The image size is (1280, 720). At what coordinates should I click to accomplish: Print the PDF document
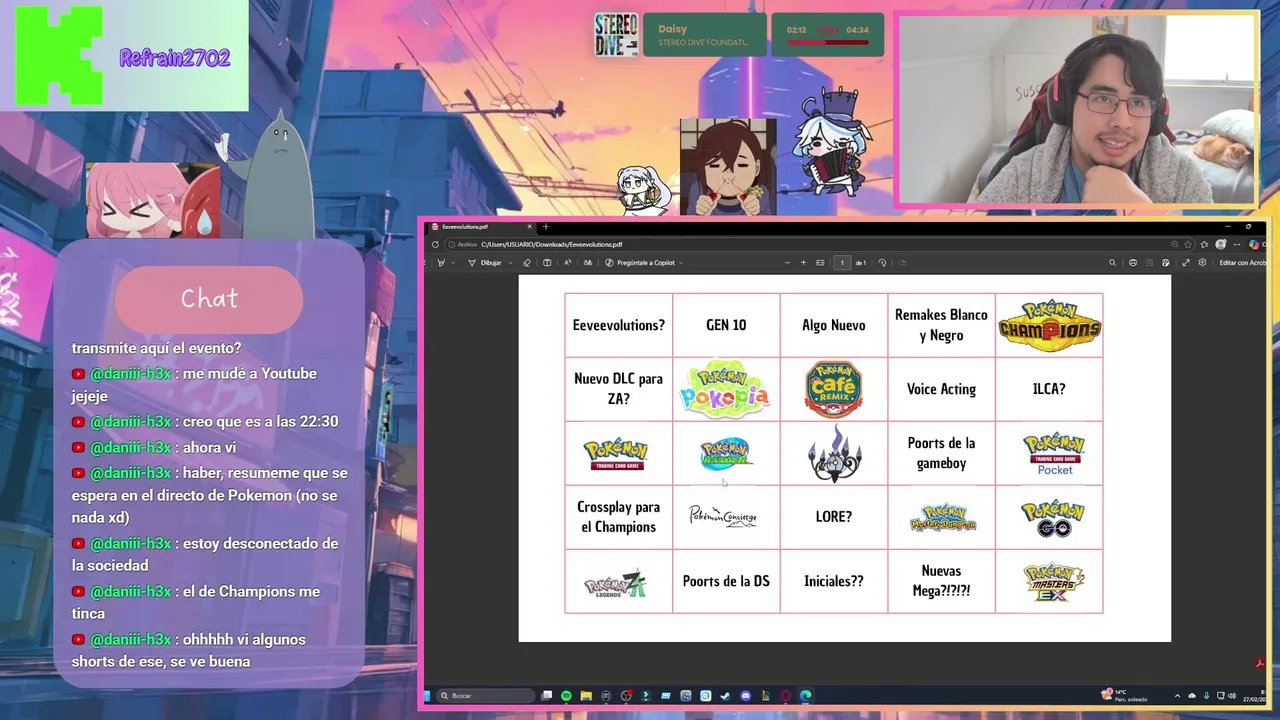tap(1133, 263)
